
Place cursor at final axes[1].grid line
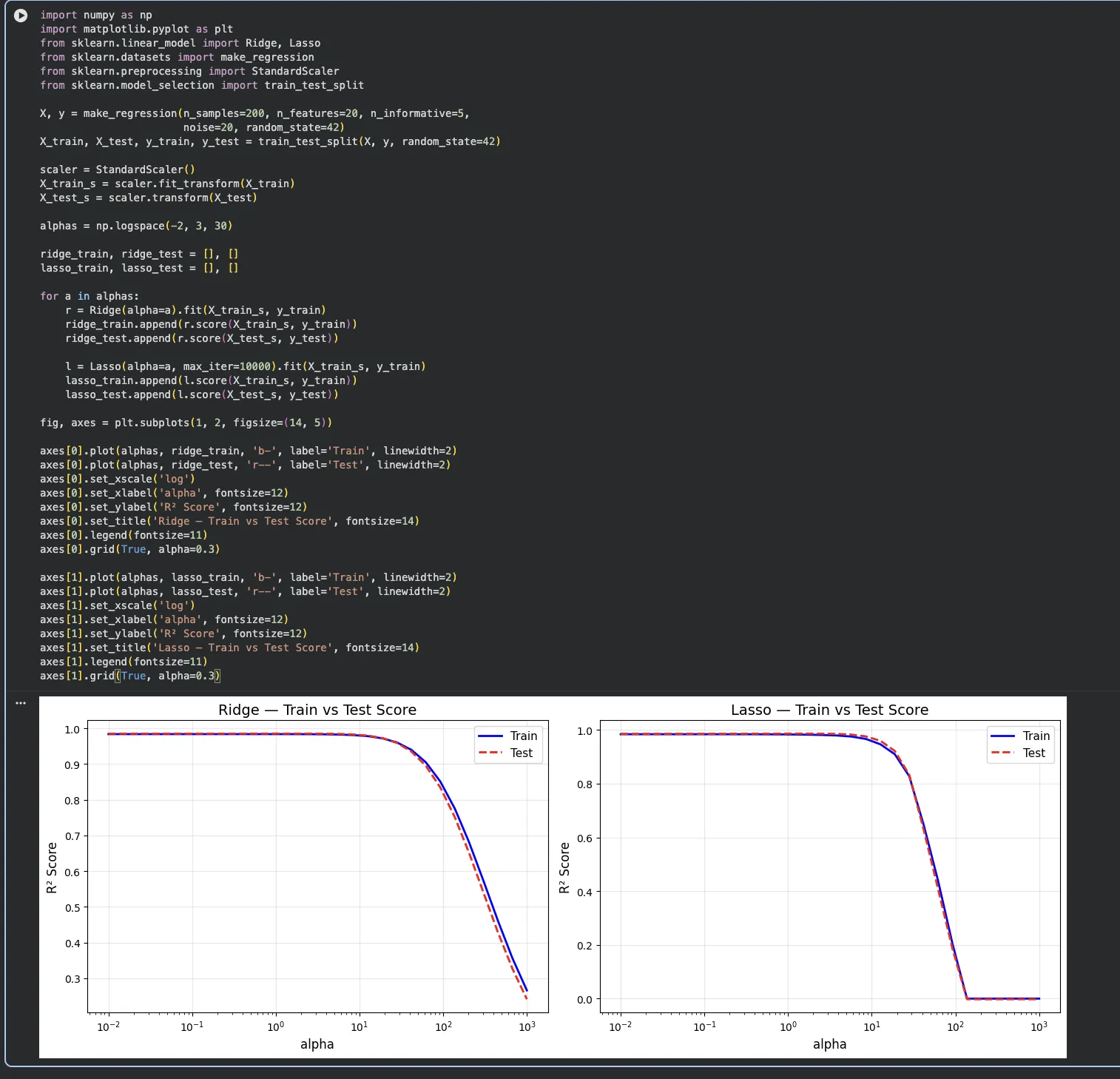[129, 676]
